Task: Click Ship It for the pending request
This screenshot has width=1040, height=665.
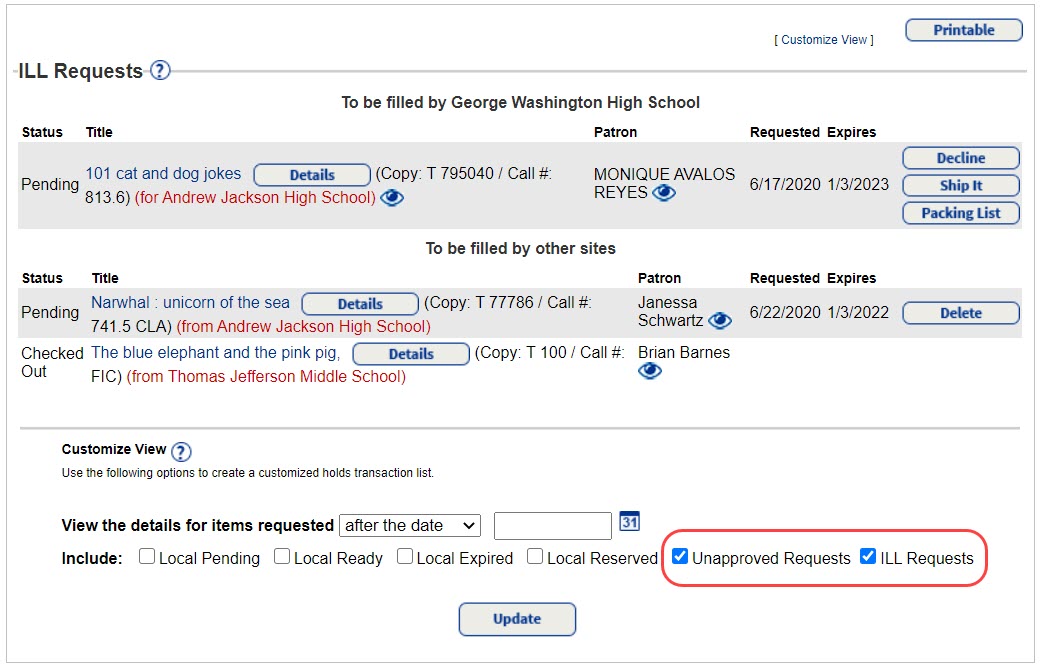Action: pyautogui.click(x=960, y=185)
